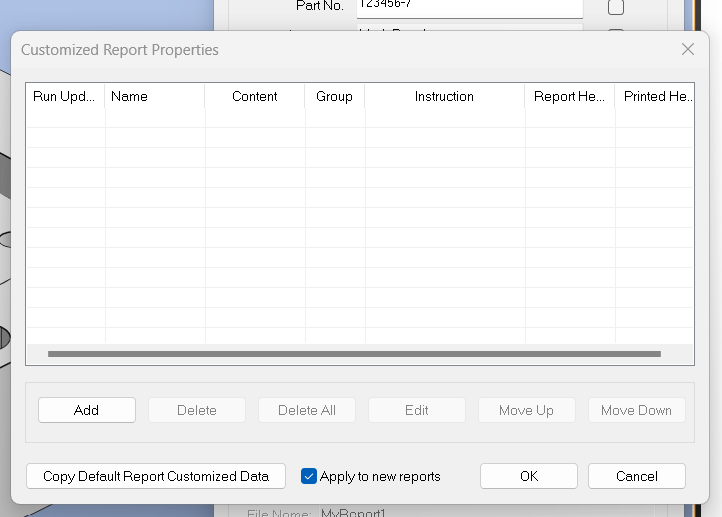Click the Move Up button
The height and width of the screenshot is (517, 722).
pyautogui.click(x=527, y=410)
